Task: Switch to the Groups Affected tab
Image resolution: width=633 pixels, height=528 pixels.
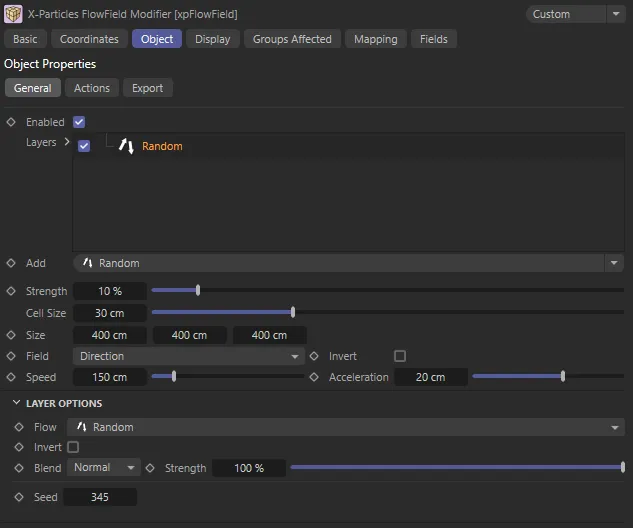Action: click(x=291, y=39)
